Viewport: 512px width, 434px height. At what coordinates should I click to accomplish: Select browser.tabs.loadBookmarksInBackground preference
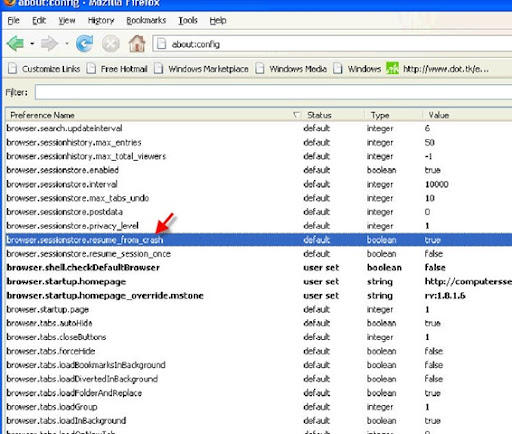pyautogui.click(x=259, y=365)
